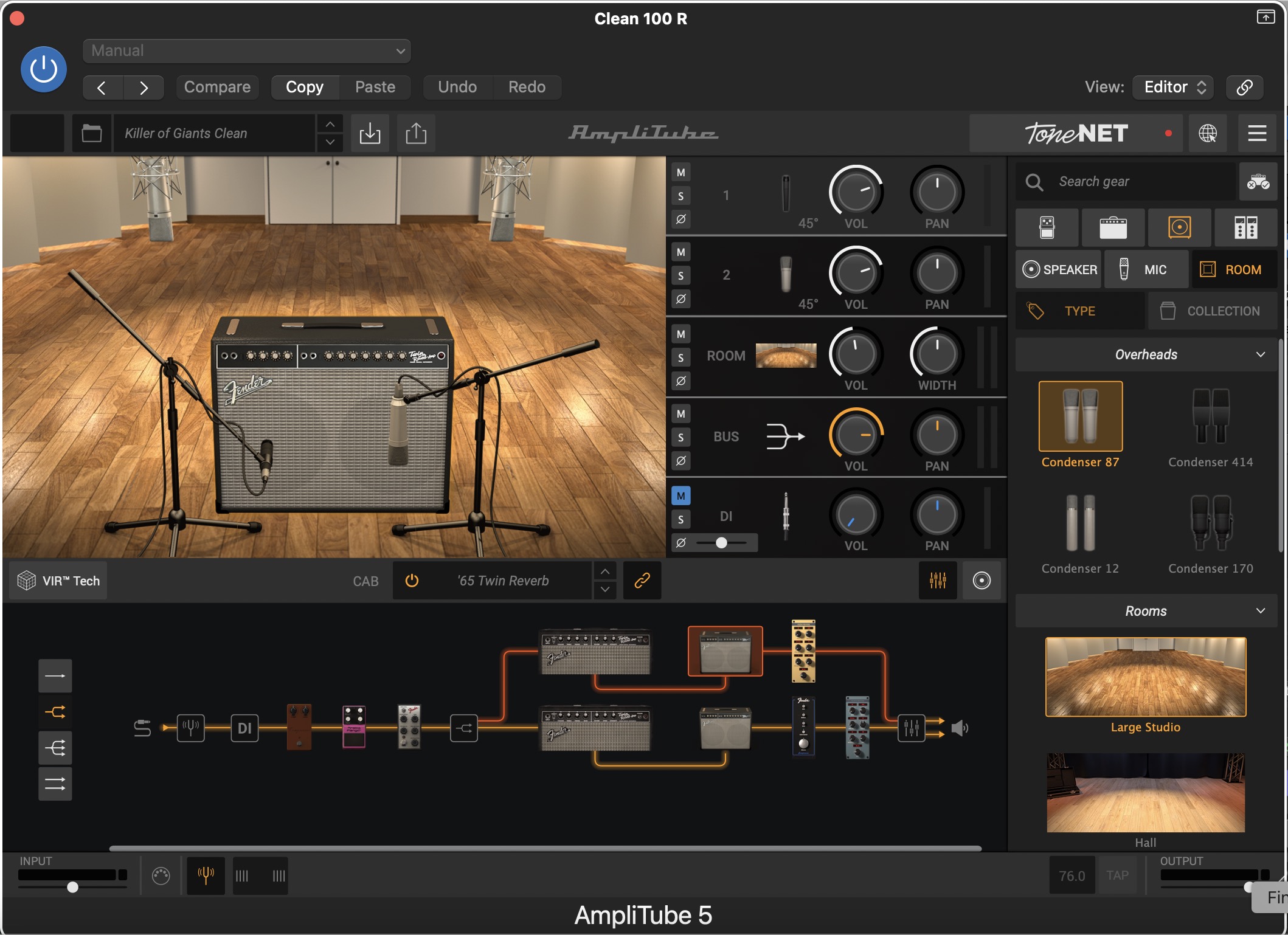1288x935 pixels.
Task: Invert phase on the ROOM channel
Action: click(680, 381)
